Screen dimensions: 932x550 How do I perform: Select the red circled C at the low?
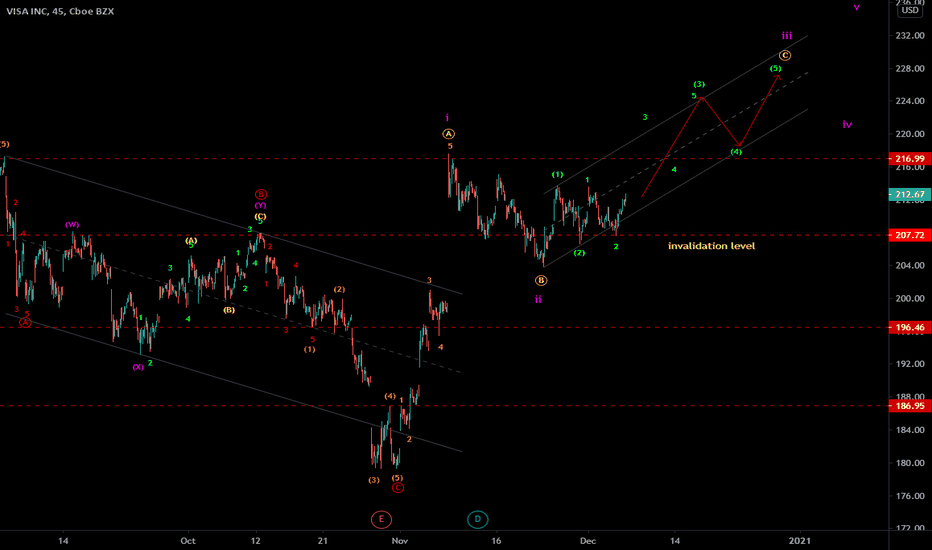tap(398, 488)
